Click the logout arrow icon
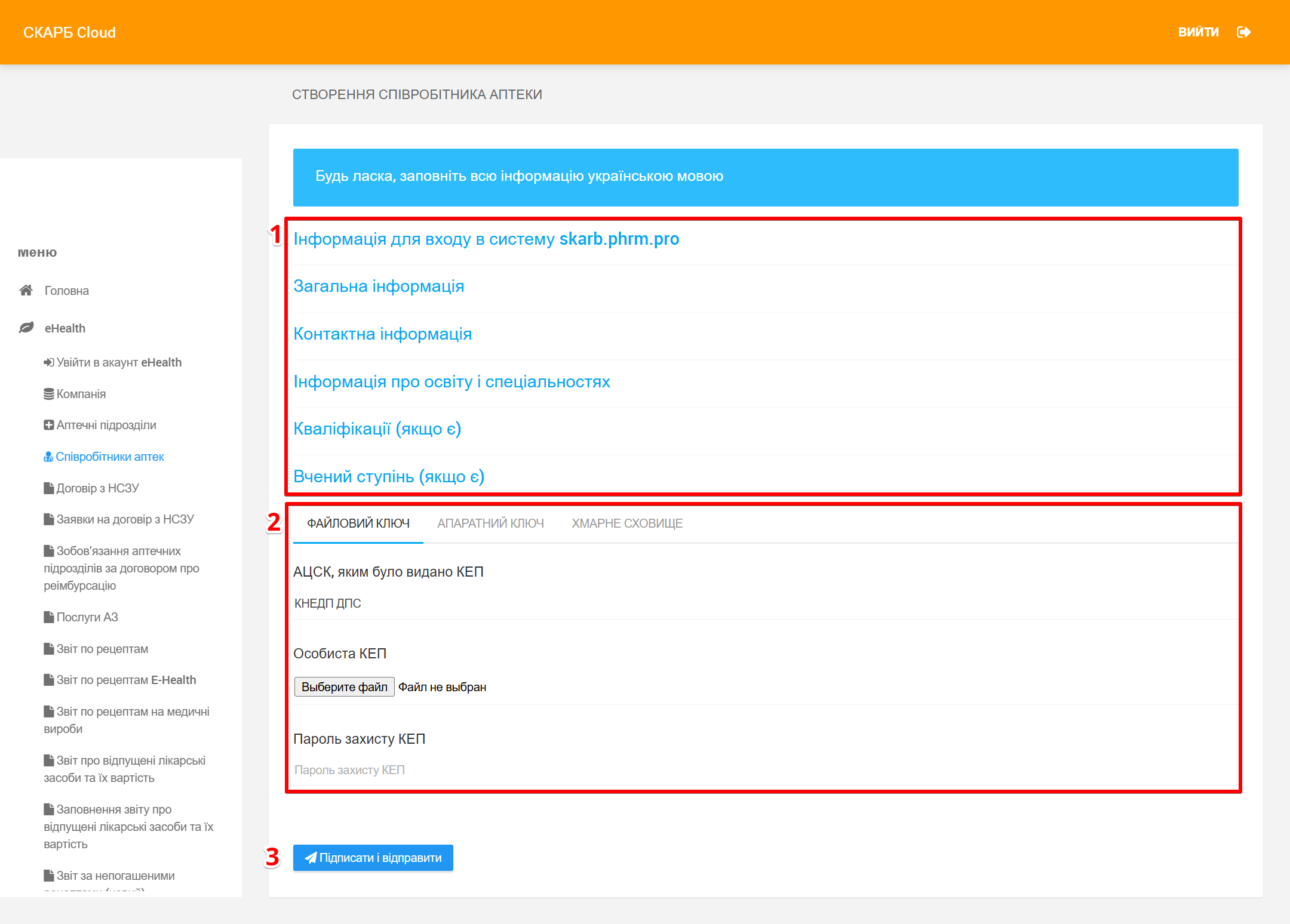 click(1243, 32)
